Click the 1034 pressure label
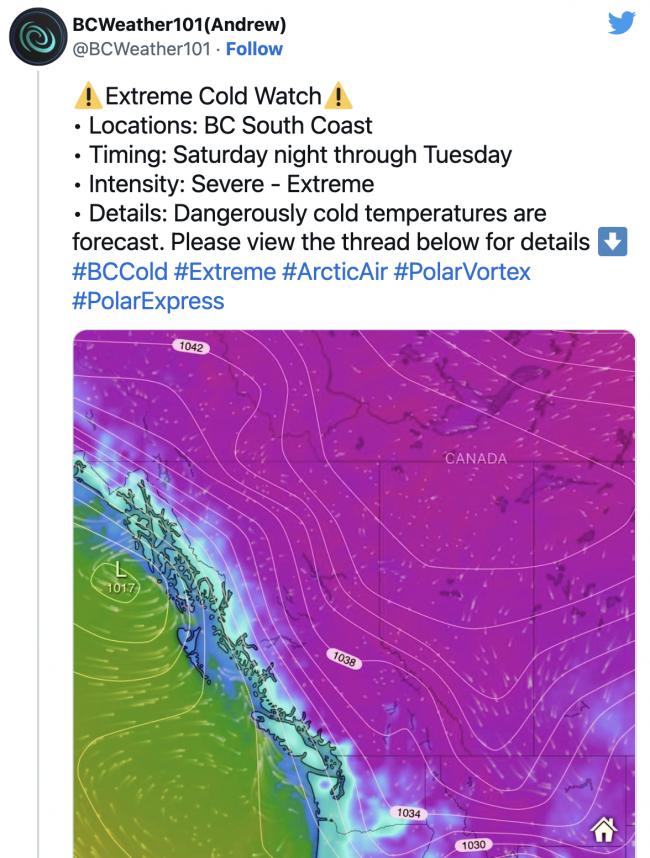This screenshot has height=858, width=650. click(x=409, y=813)
